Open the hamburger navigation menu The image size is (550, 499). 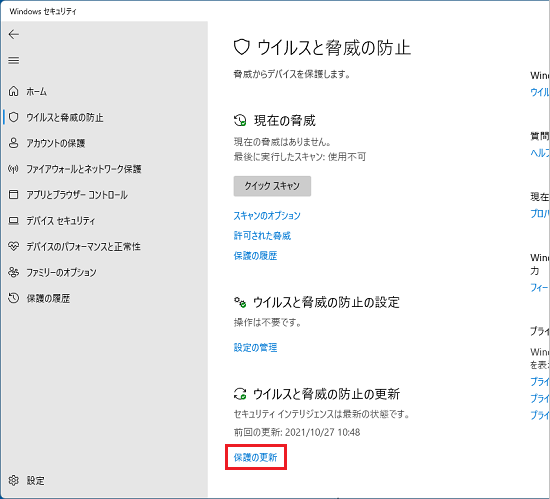[14, 60]
